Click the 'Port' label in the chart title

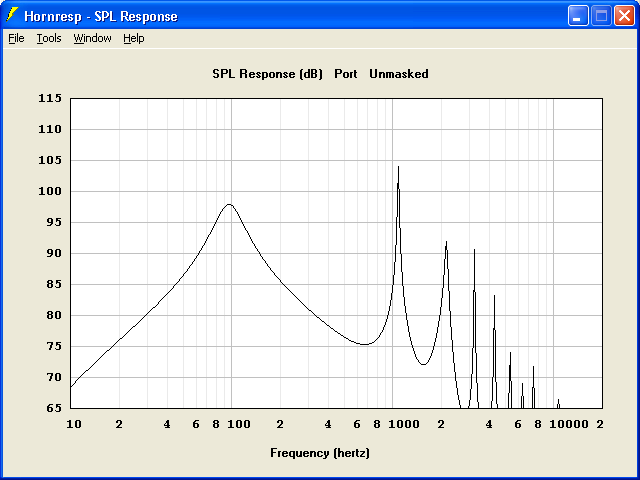[x=346, y=74]
